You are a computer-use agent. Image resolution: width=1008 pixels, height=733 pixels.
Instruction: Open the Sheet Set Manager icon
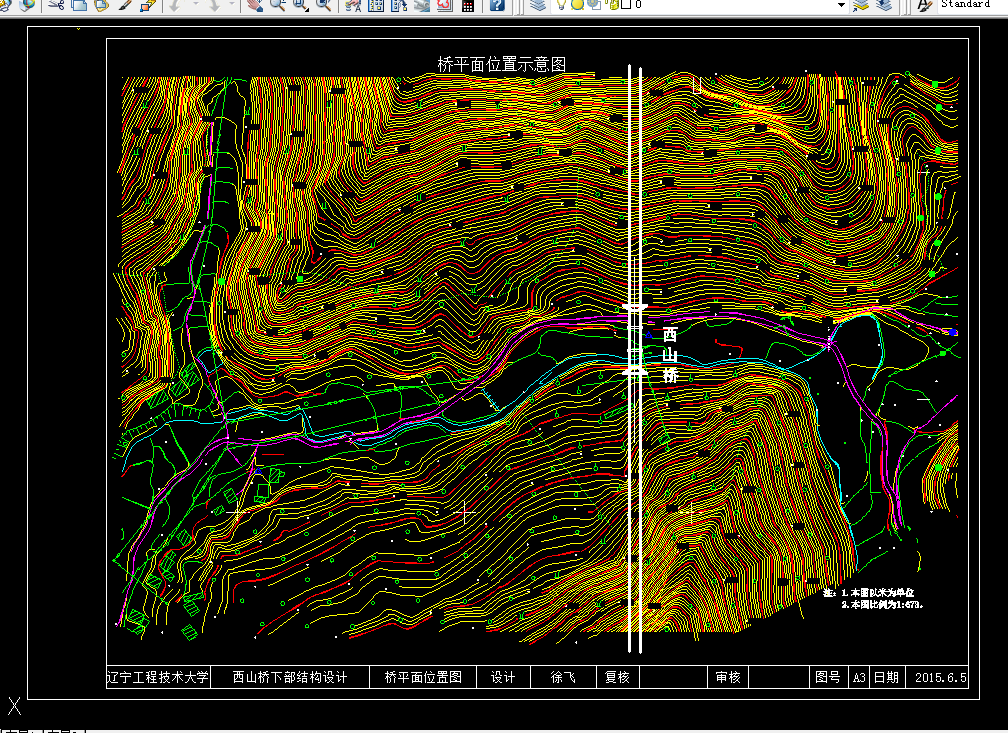point(422,5)
